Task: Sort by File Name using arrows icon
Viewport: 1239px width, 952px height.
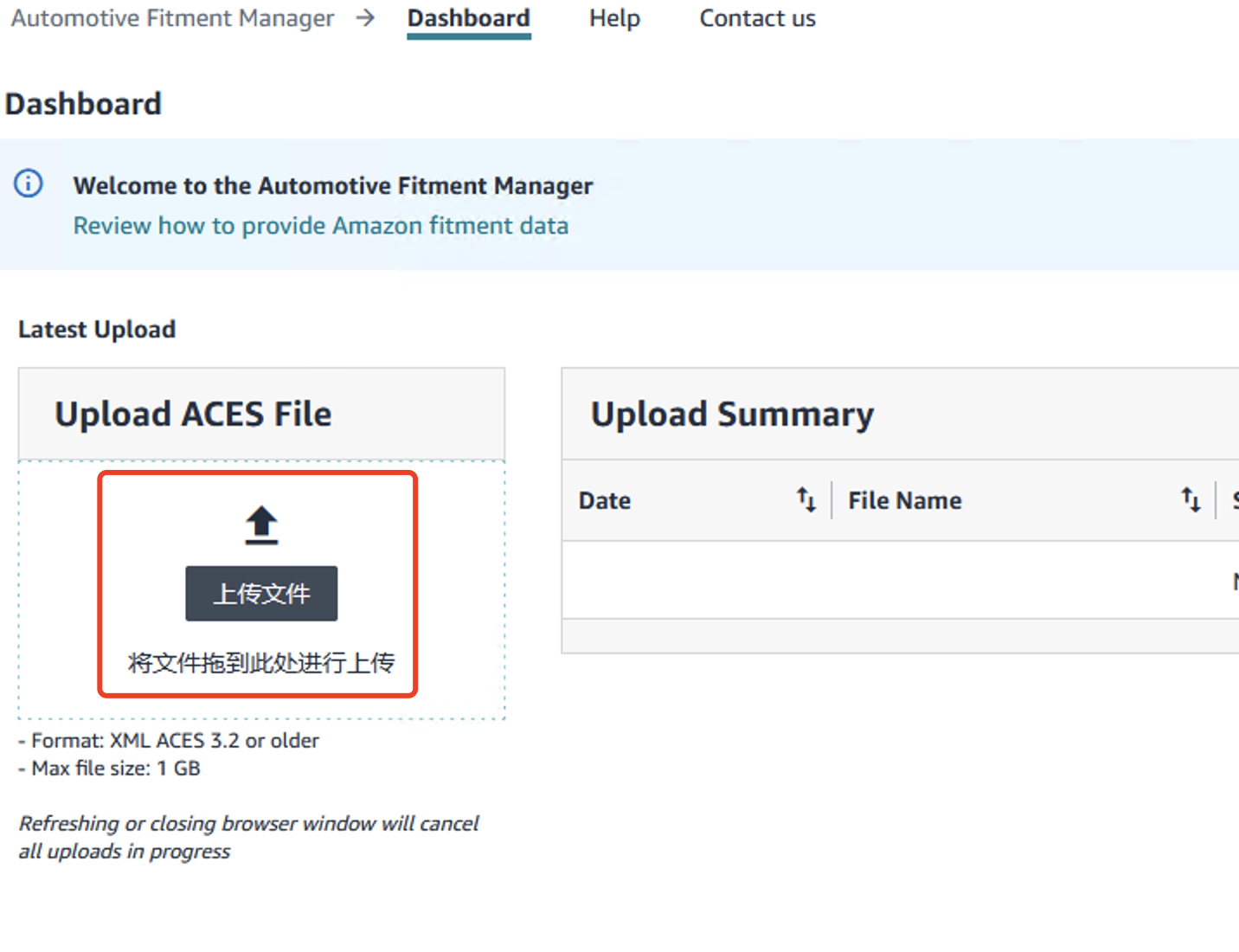Action: pyautogui.click(x=1191, y=500)
